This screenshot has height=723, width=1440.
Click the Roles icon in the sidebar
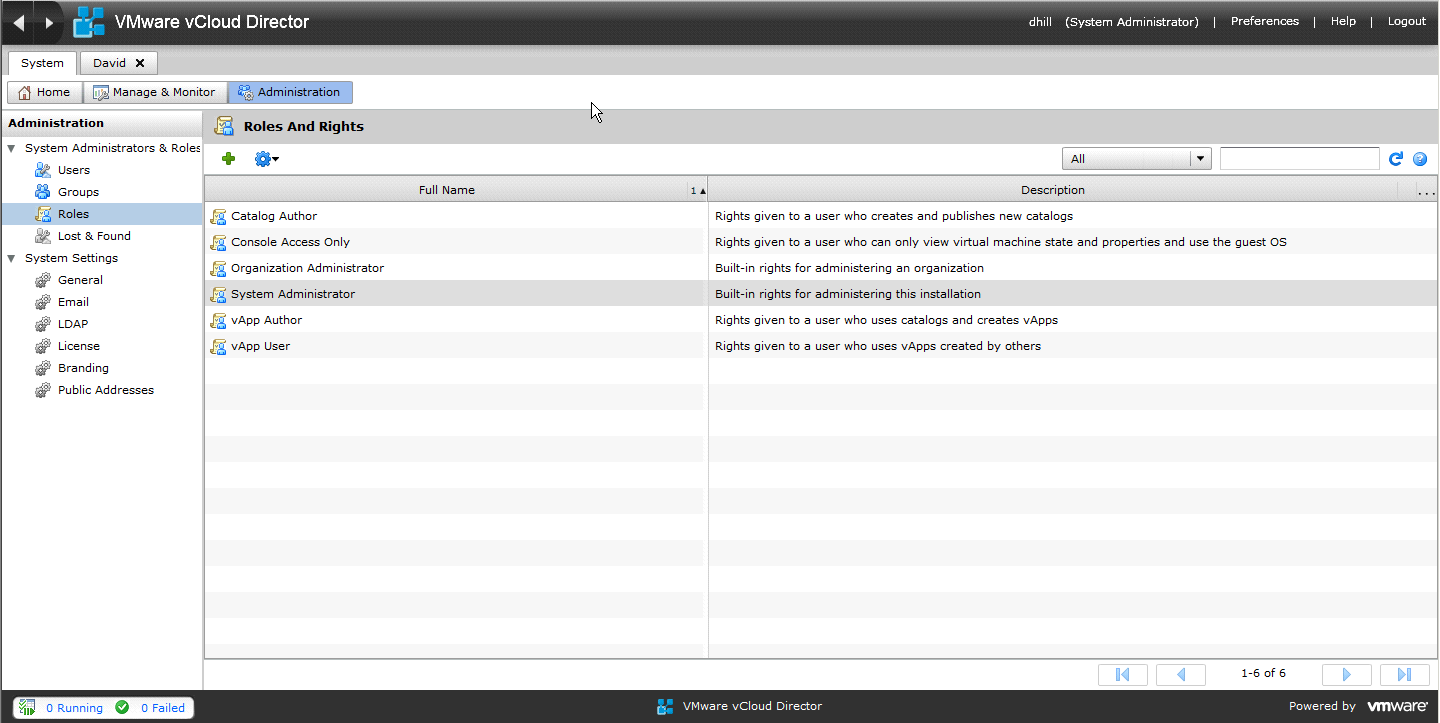[x=43, y=214]
